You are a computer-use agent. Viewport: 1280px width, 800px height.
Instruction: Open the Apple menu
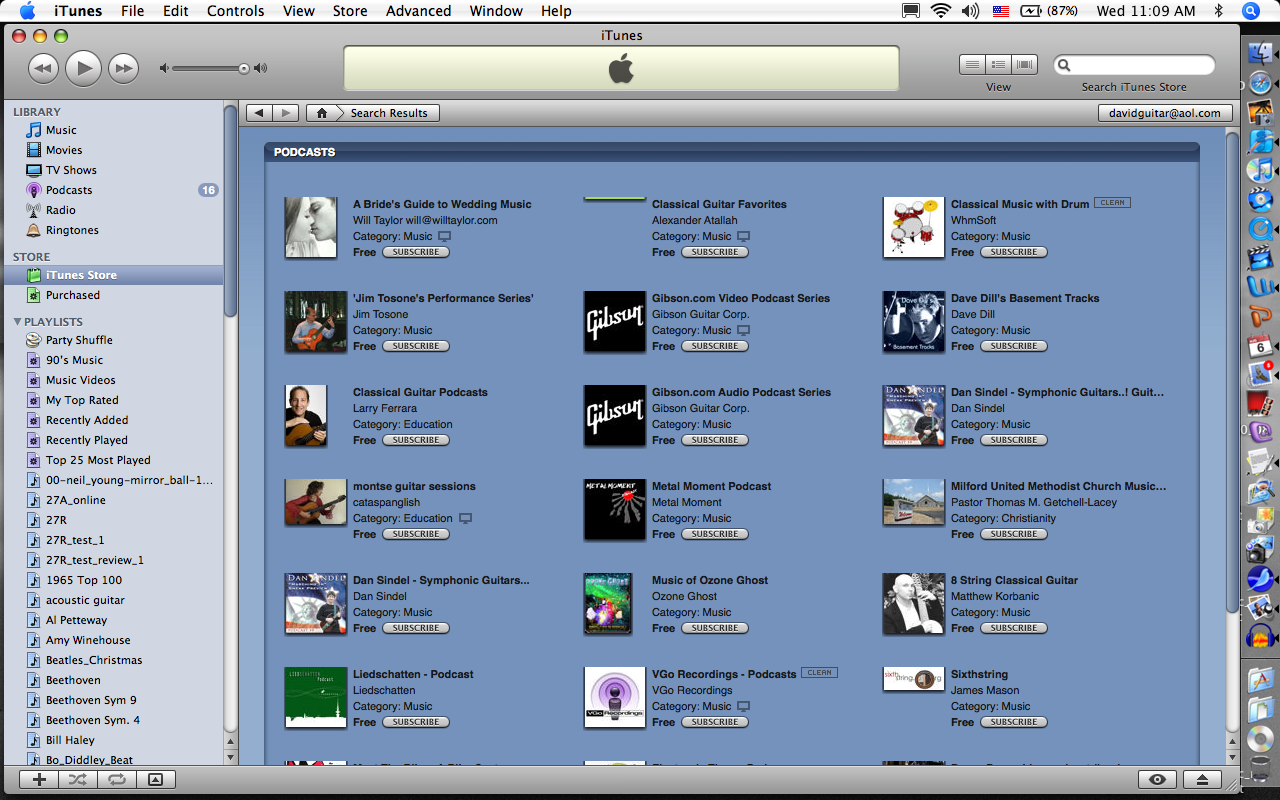(x=27, y=11)
